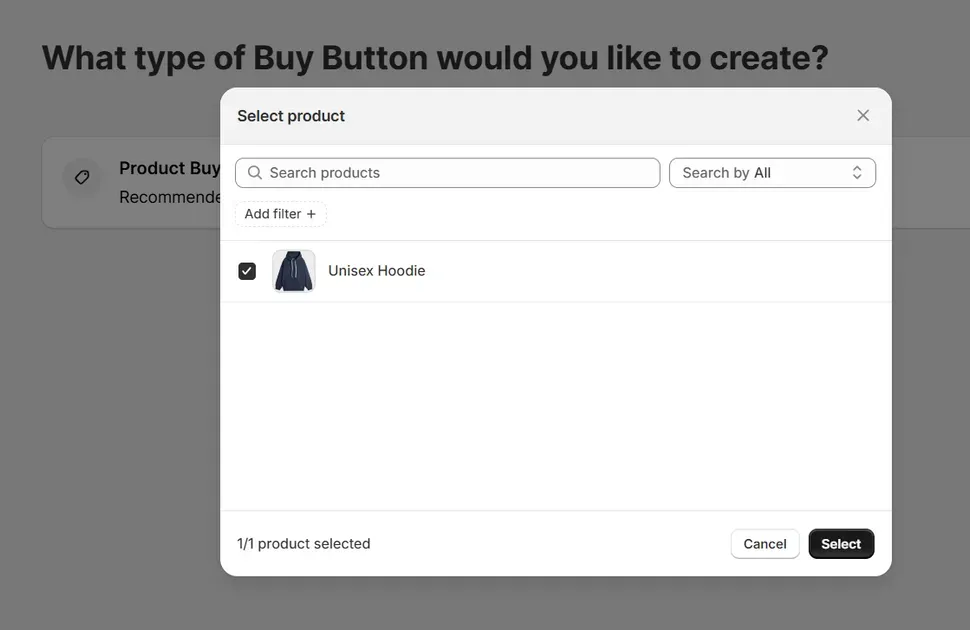Confirm with the Select button
The image size is (970, 630).
(840, 543)
